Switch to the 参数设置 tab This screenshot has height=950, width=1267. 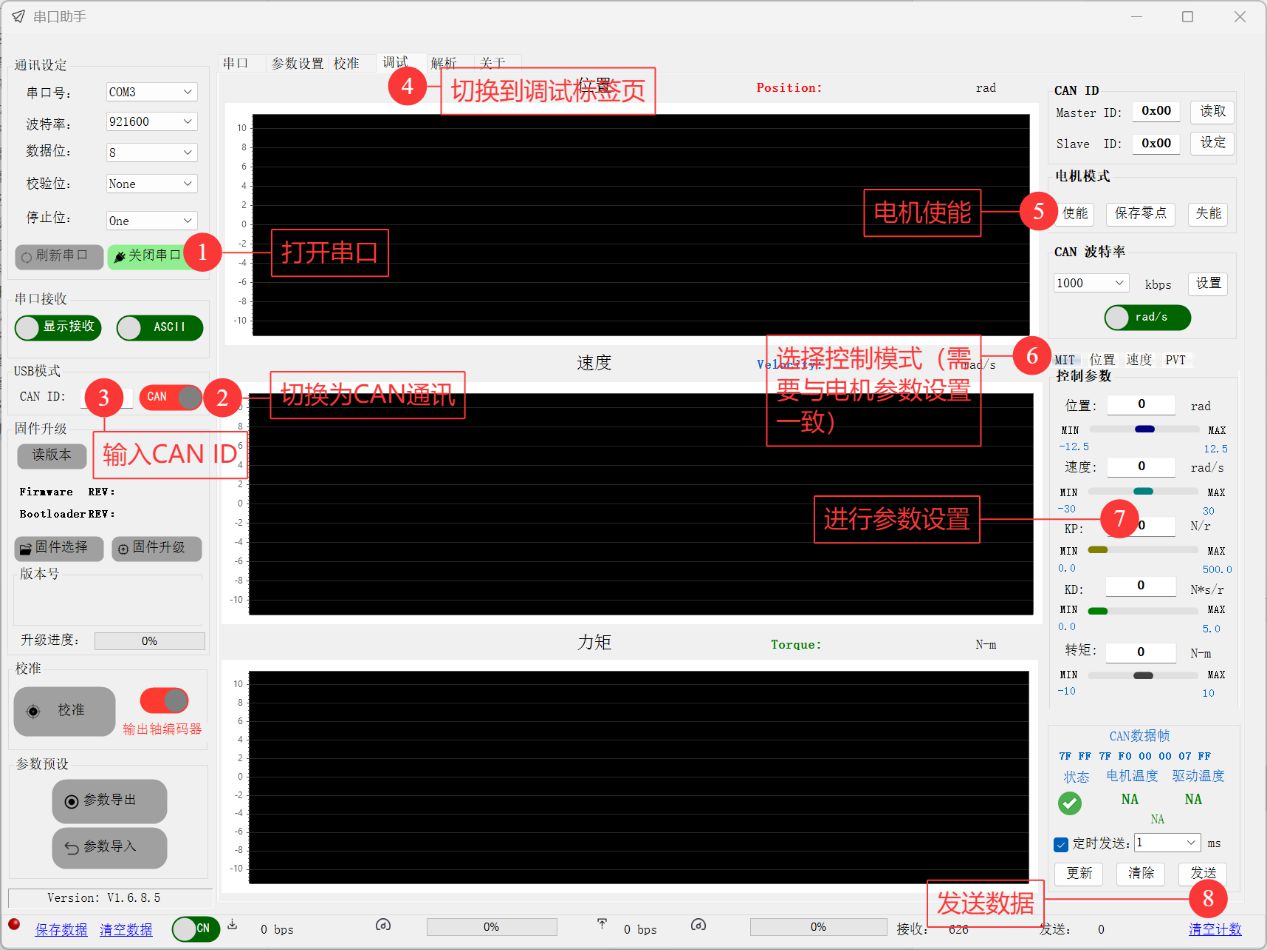point(297,63)
